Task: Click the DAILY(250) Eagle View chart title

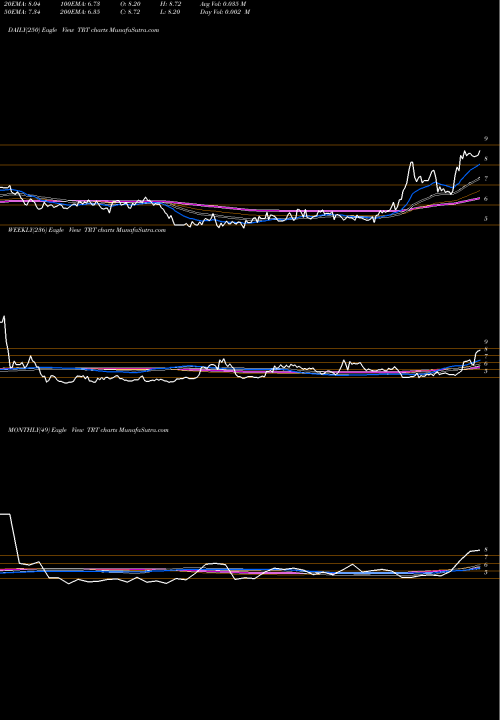Action: [x=84, y=30]
